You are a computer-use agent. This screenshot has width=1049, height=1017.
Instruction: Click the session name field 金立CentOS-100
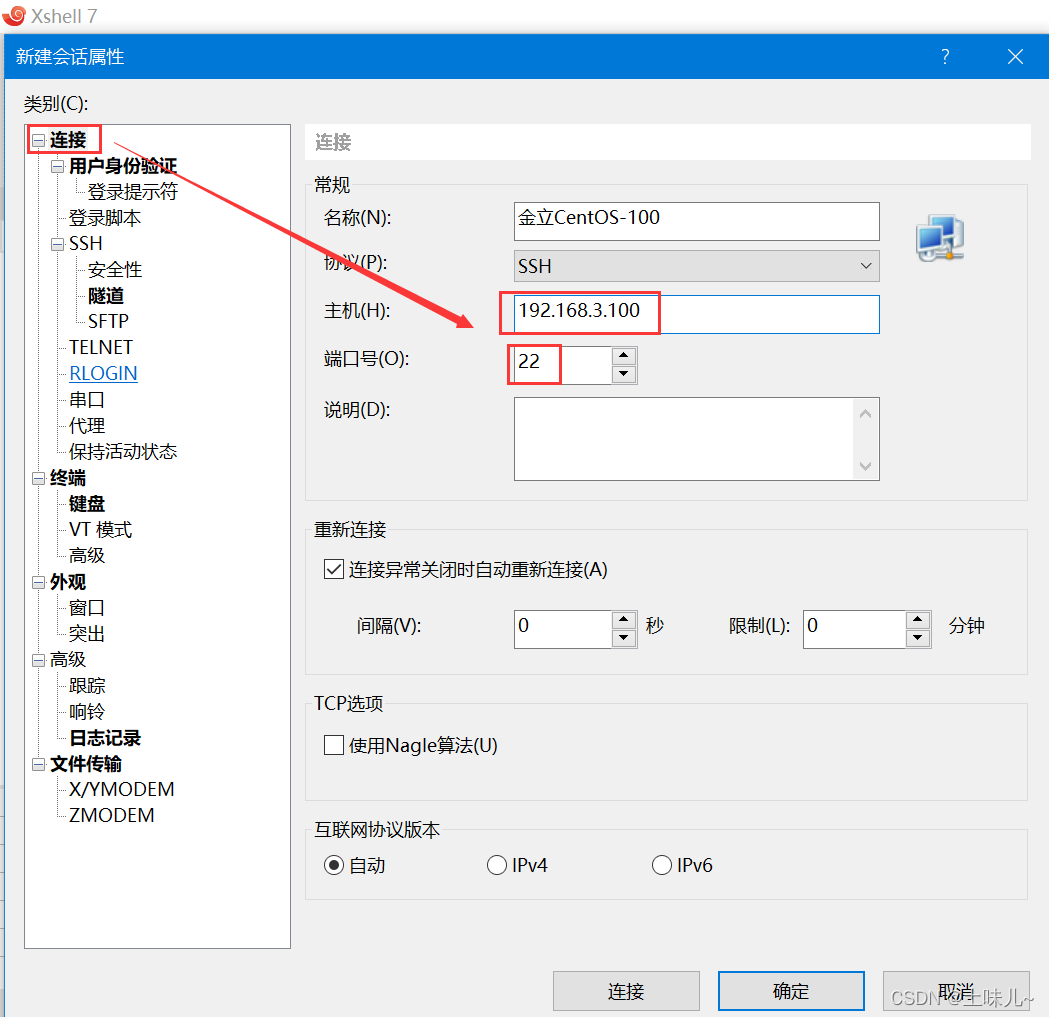pos(696,221)
